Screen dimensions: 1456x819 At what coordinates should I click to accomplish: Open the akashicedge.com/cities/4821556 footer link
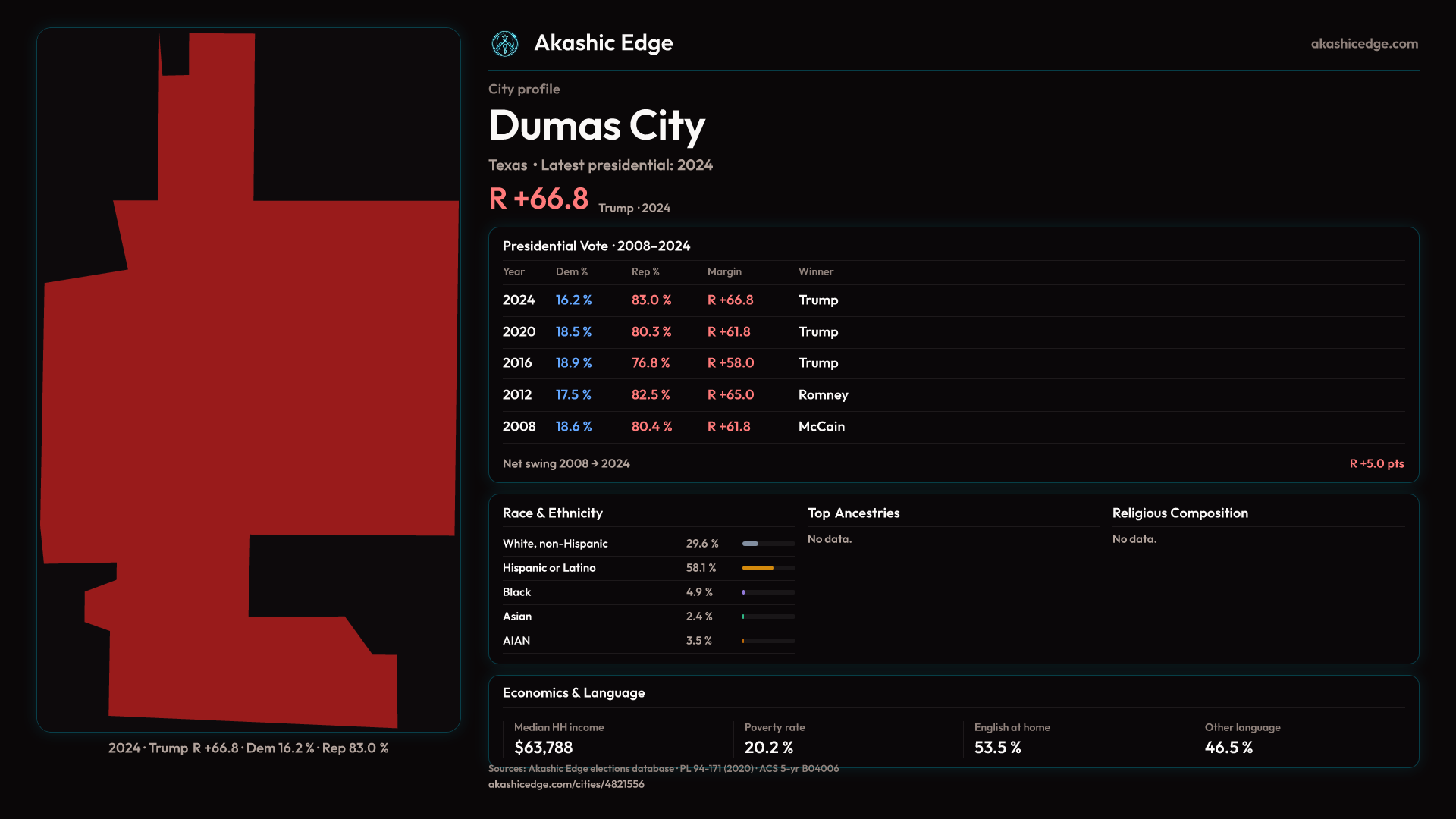[566, 784]
